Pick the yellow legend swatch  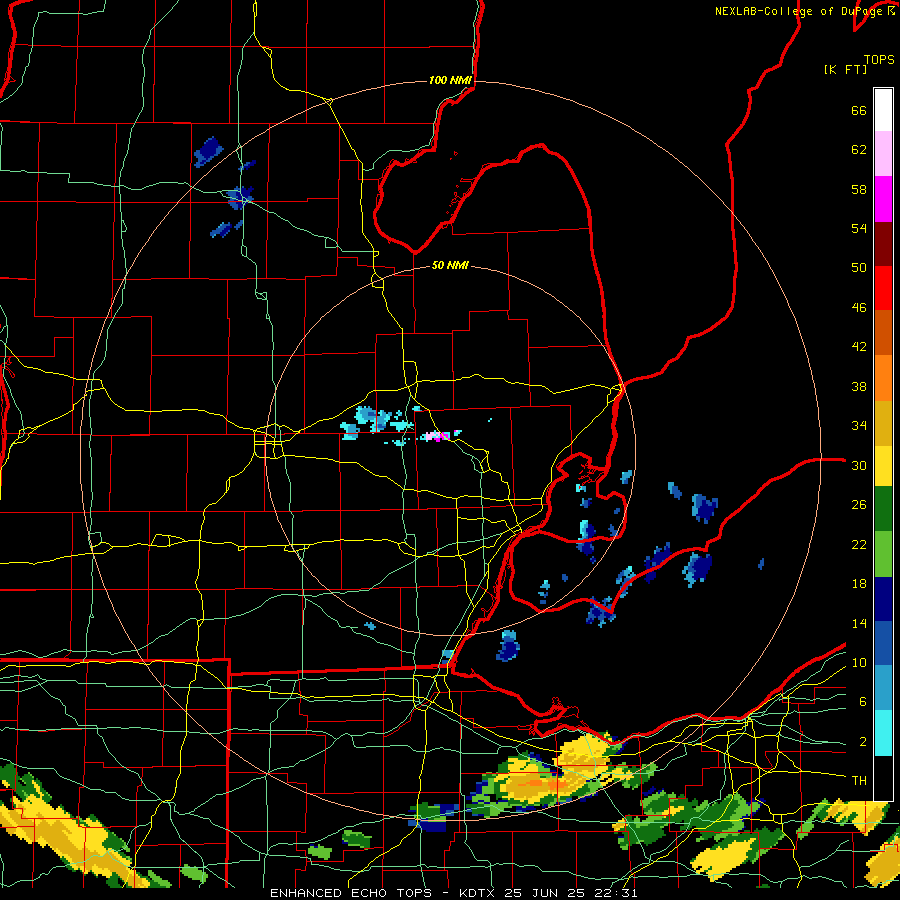883,465
